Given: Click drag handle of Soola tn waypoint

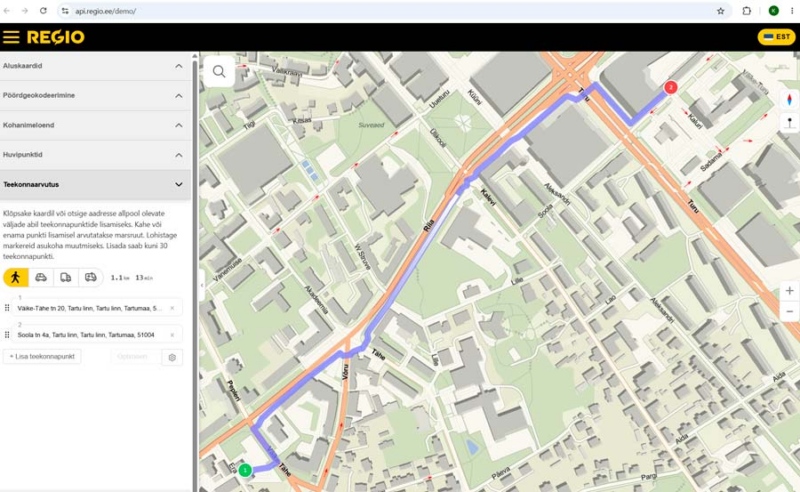Looking at the screenshot, I should (7, 335).
